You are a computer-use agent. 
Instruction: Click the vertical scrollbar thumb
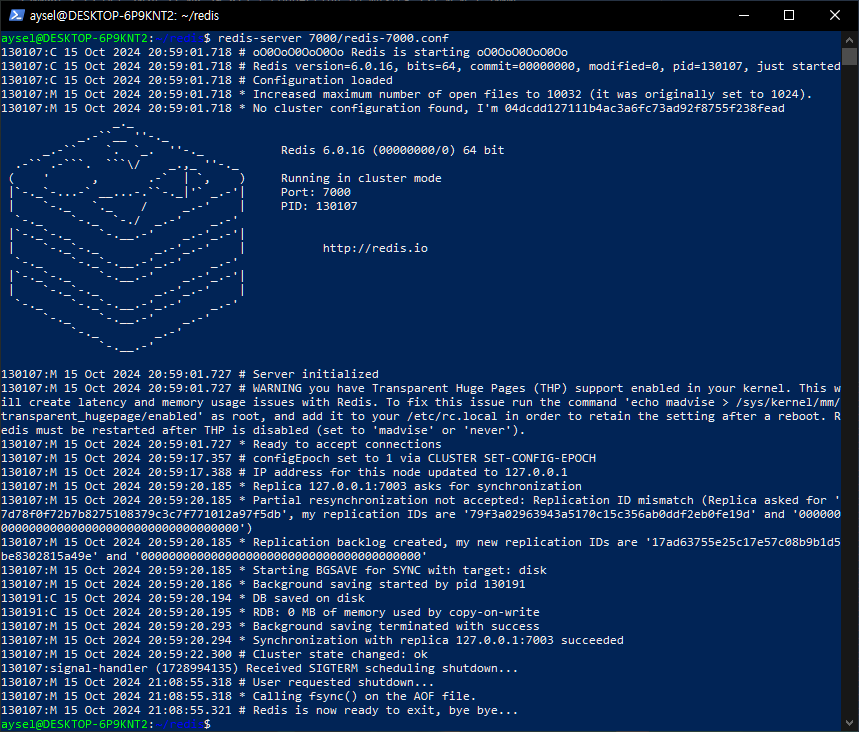click(x=849, y=56)
